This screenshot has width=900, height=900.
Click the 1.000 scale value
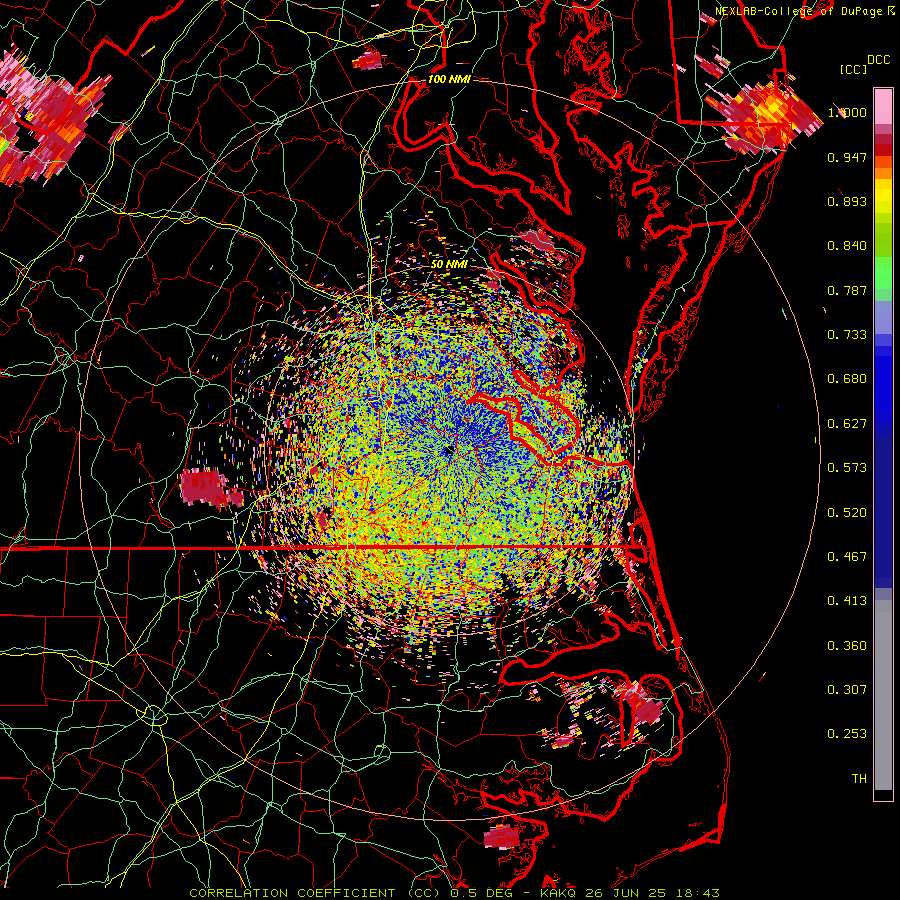[x=847, y=112]
